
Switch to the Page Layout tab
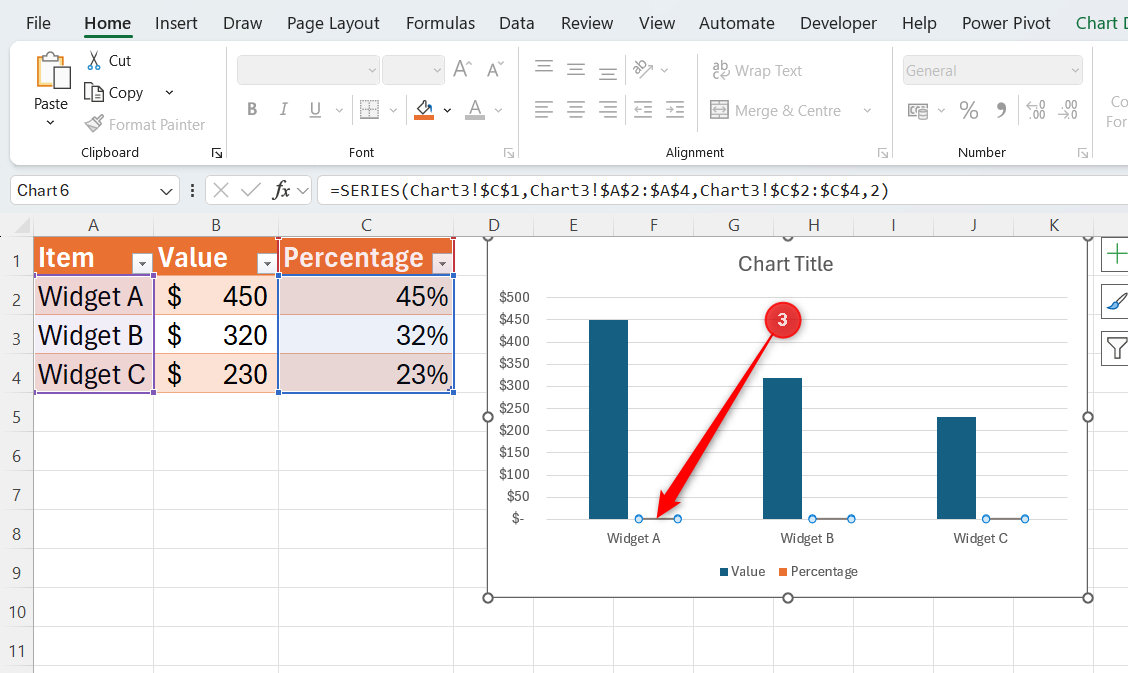[333, 23]
